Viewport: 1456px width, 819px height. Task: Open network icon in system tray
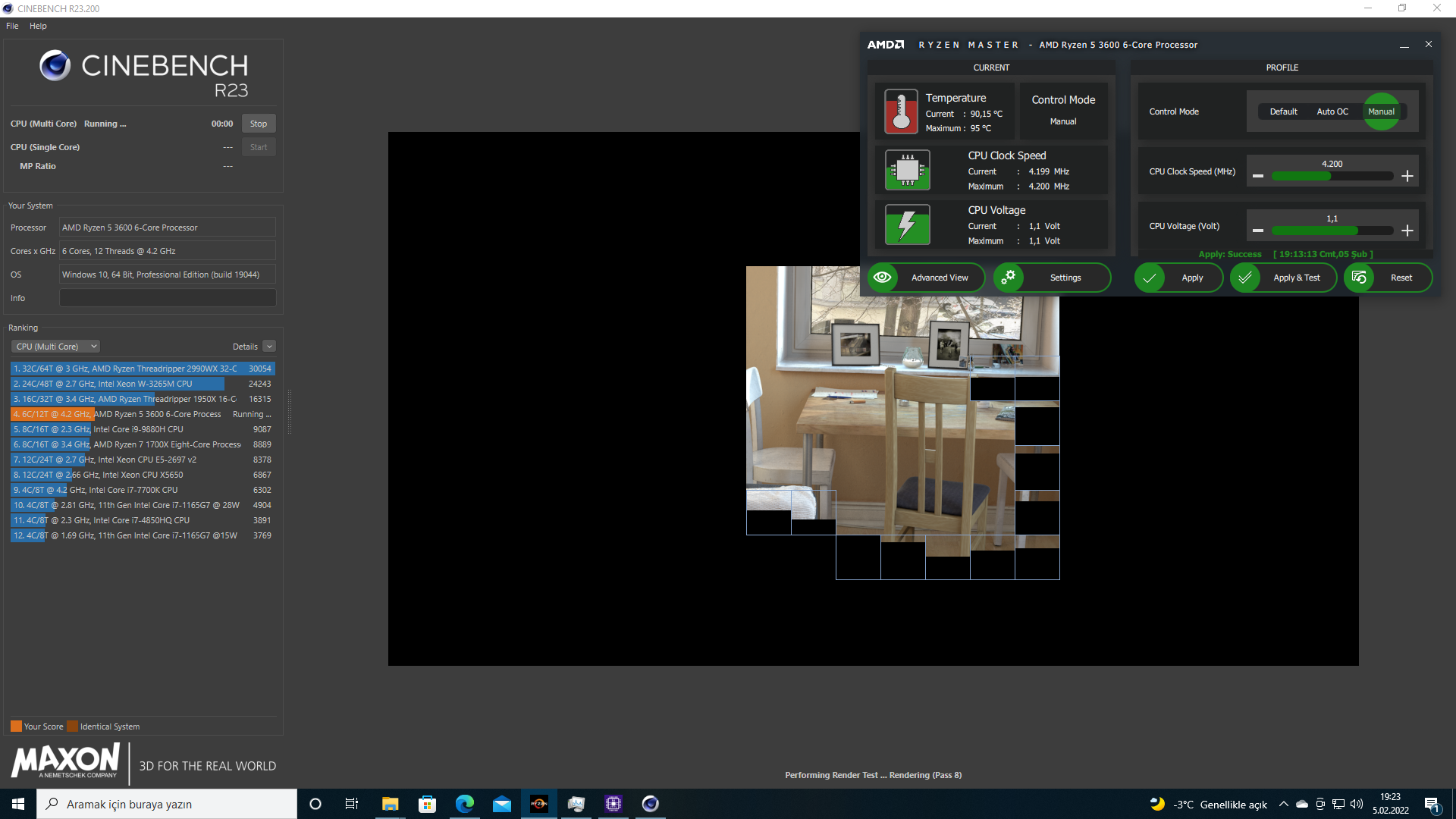(x=1338, y=804)
